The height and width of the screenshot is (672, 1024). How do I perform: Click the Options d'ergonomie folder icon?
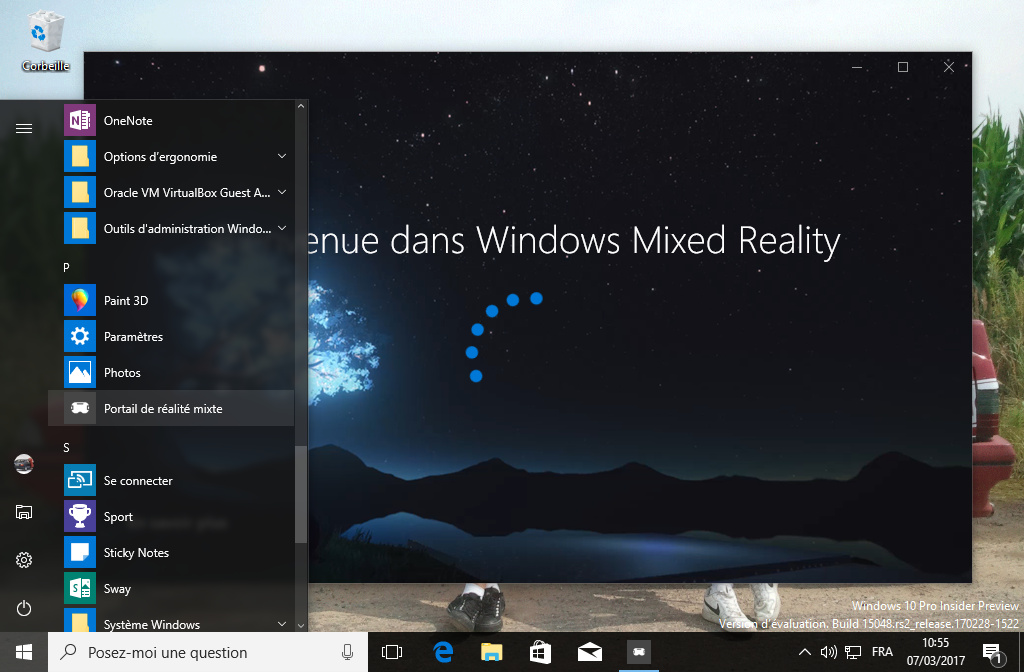coord(80,156)
